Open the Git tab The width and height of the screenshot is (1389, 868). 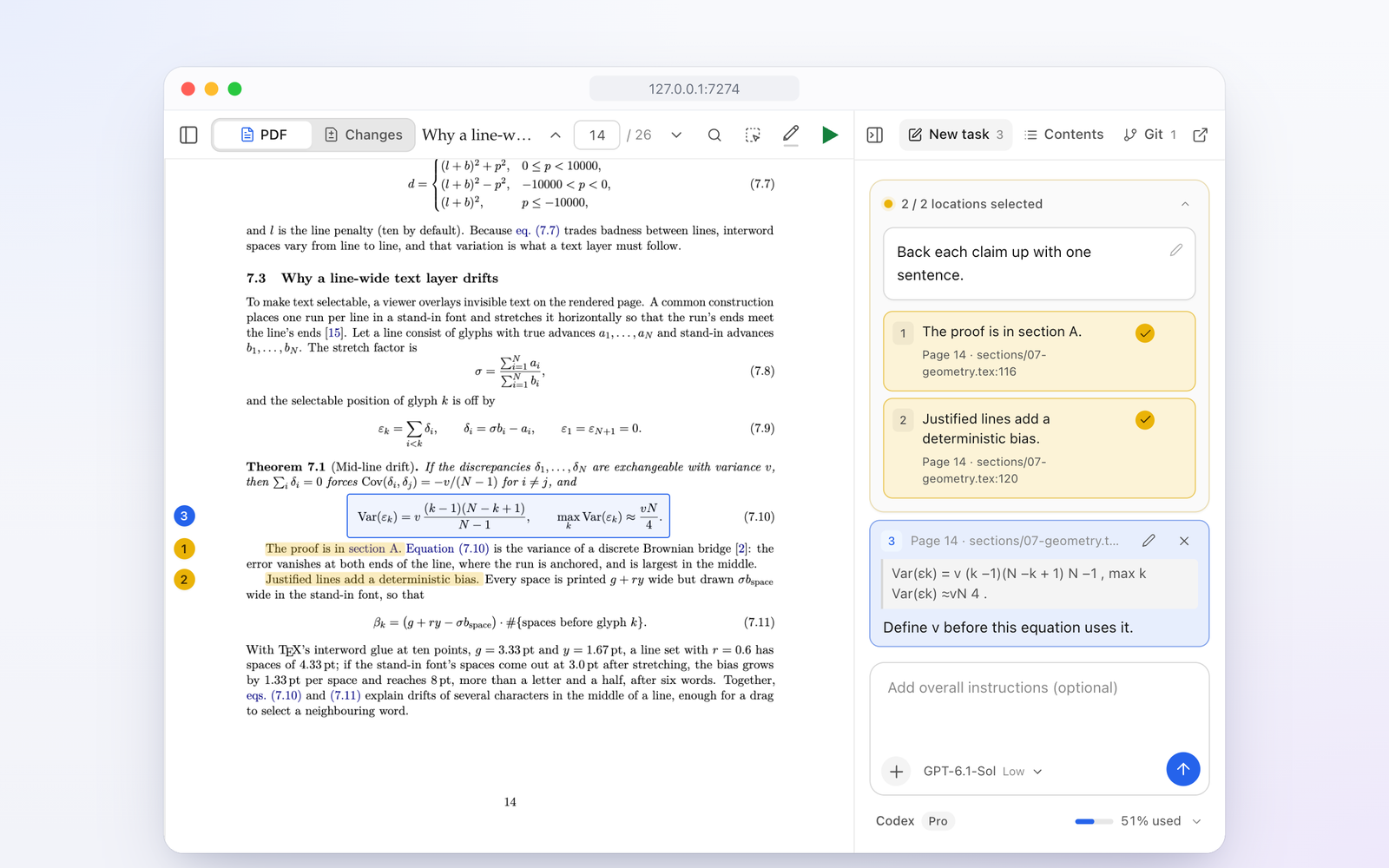click(1150, 135)
